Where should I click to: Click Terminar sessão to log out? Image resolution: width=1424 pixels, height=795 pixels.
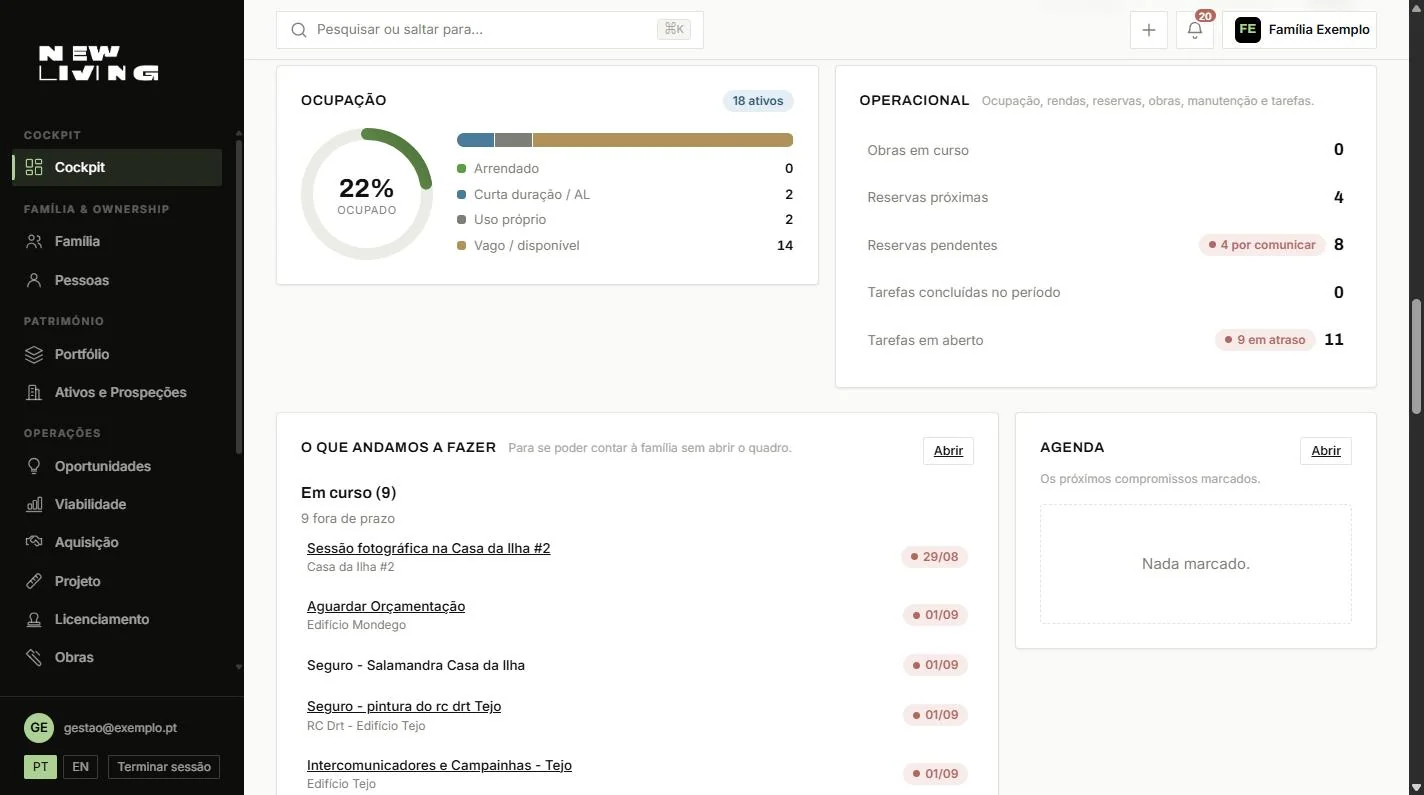[x=164, y=767]
